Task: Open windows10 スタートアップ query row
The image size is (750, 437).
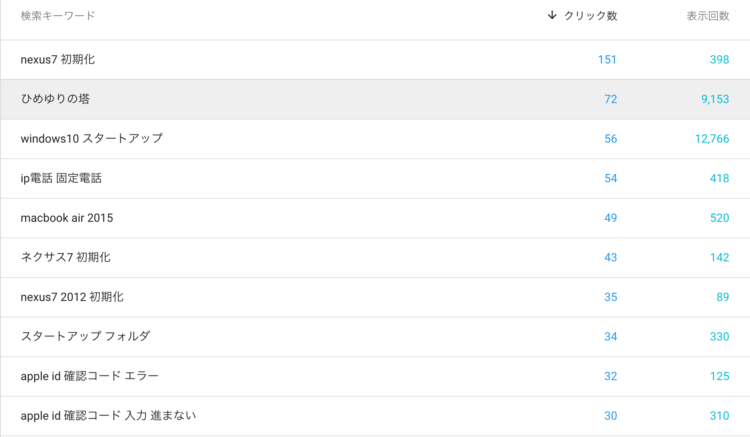Action: pos(375,139)
